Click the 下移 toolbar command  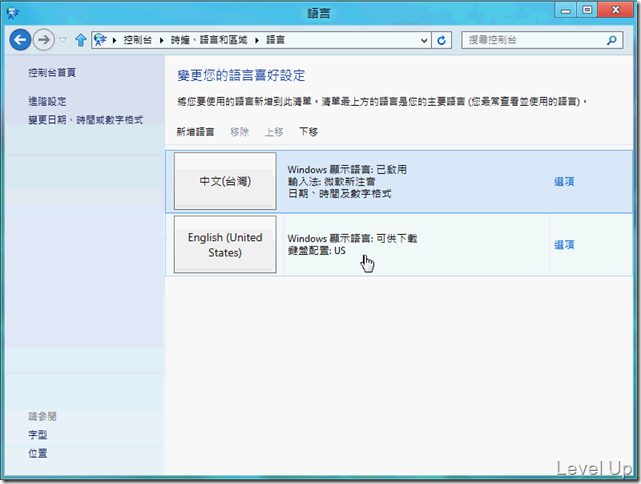pos(309,132)
